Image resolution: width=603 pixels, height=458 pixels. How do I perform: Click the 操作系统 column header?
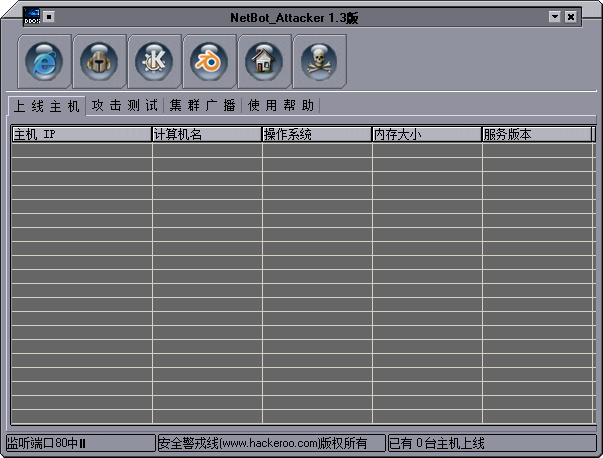tap(317, 135)
